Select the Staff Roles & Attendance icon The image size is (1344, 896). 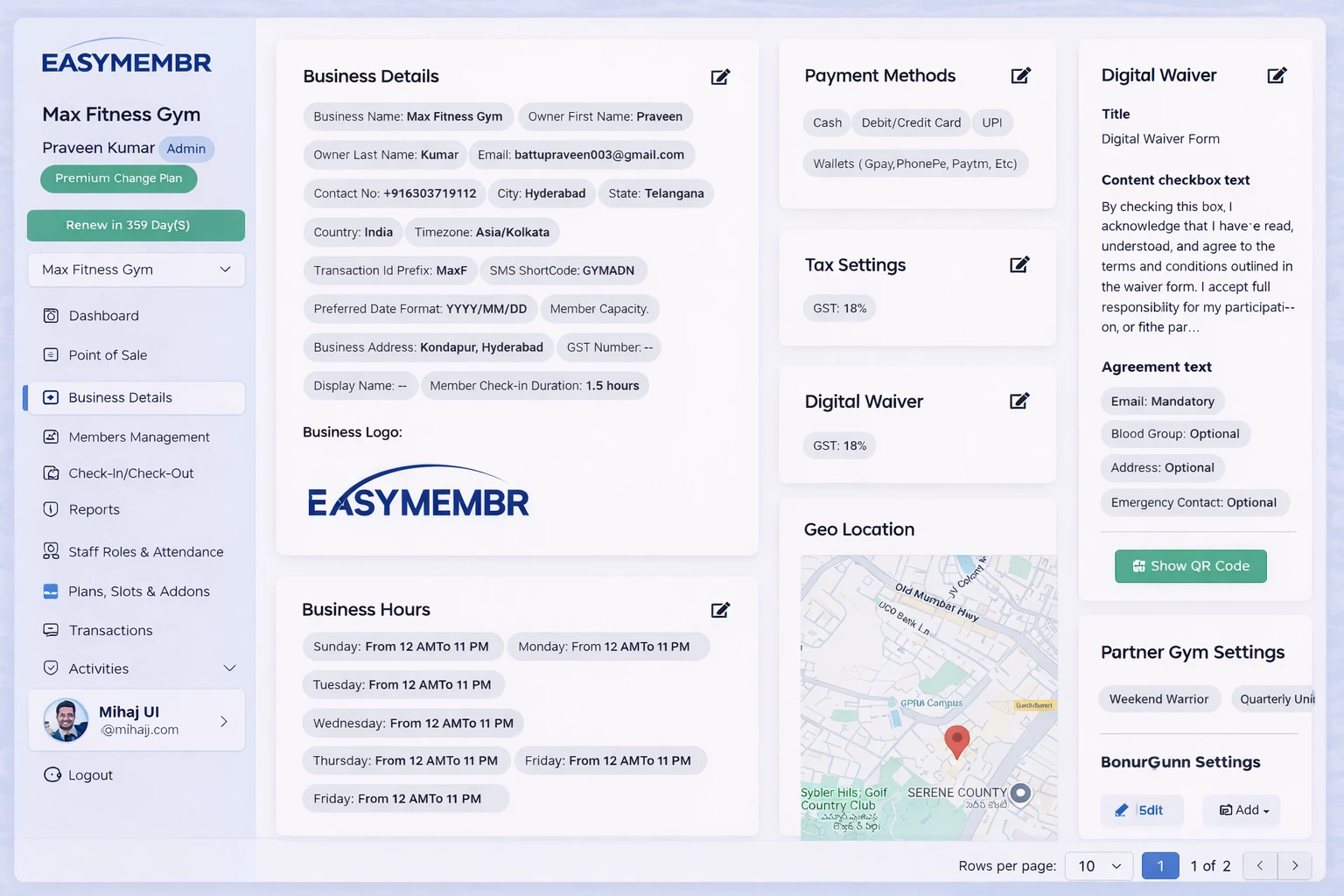(52, 551)
